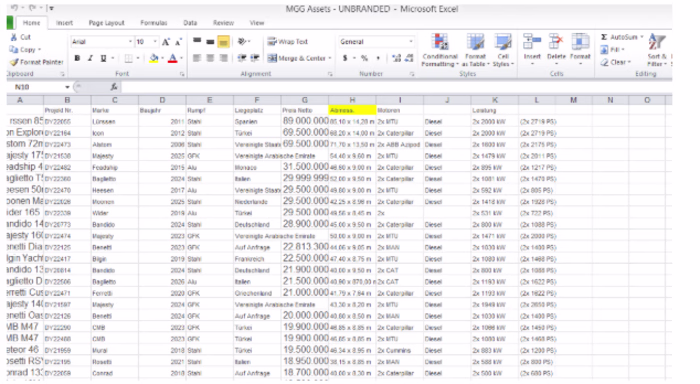Screen dimensions: 700x384
Task: Open the Font dialog launcher
Action: pos(182,74)
